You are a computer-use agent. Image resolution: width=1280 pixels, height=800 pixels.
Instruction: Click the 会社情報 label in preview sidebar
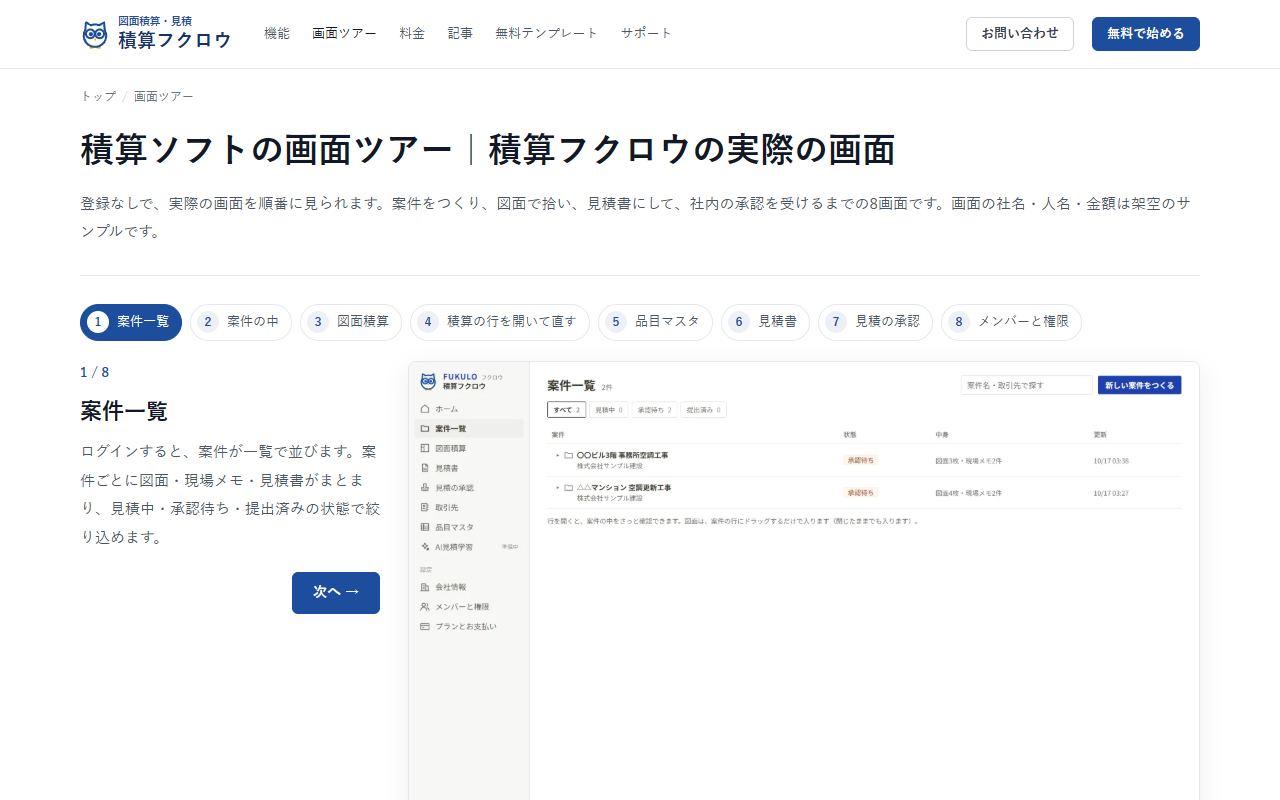[451, 587]
